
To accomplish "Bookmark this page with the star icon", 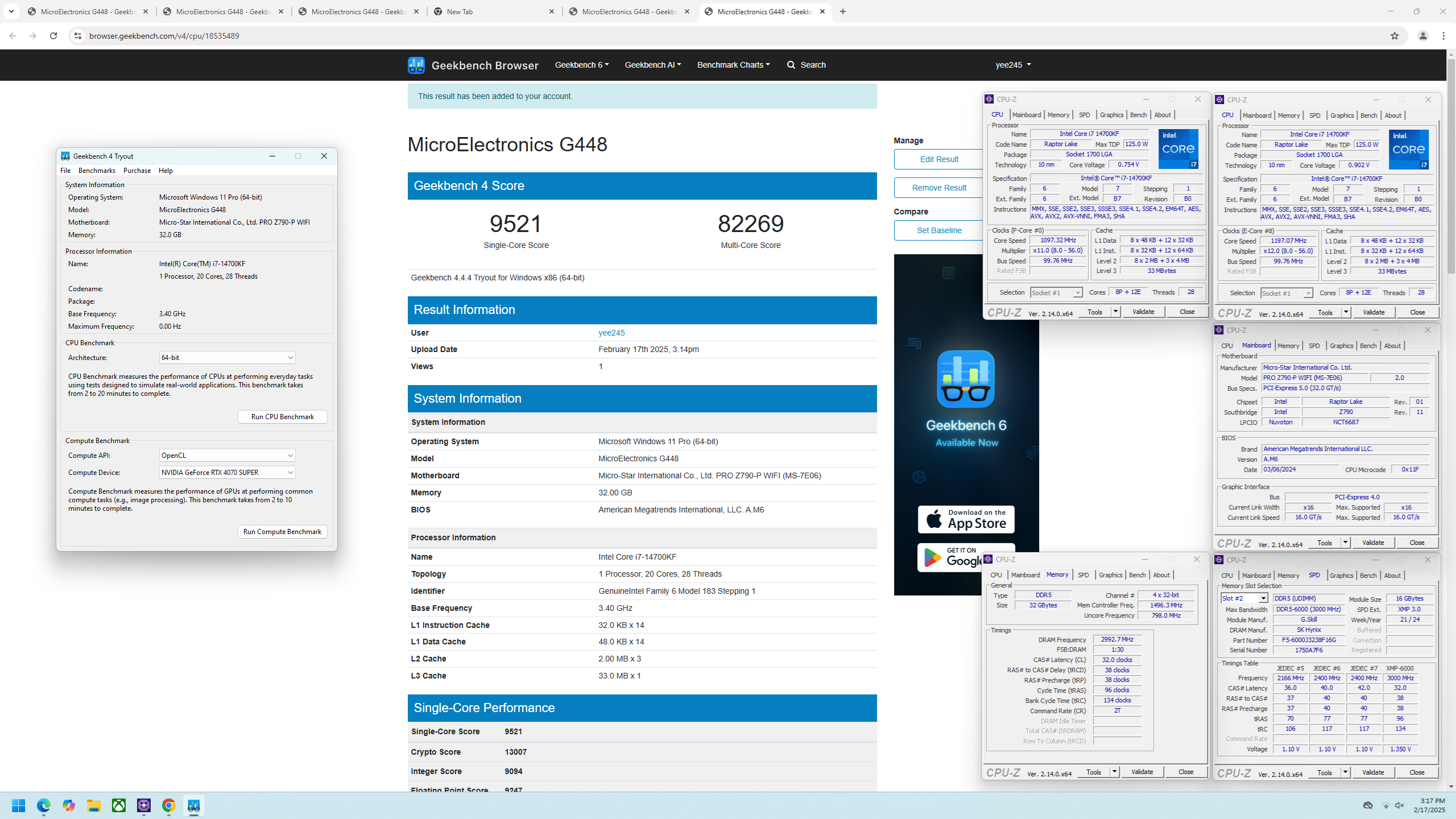I will point(1395,36).
